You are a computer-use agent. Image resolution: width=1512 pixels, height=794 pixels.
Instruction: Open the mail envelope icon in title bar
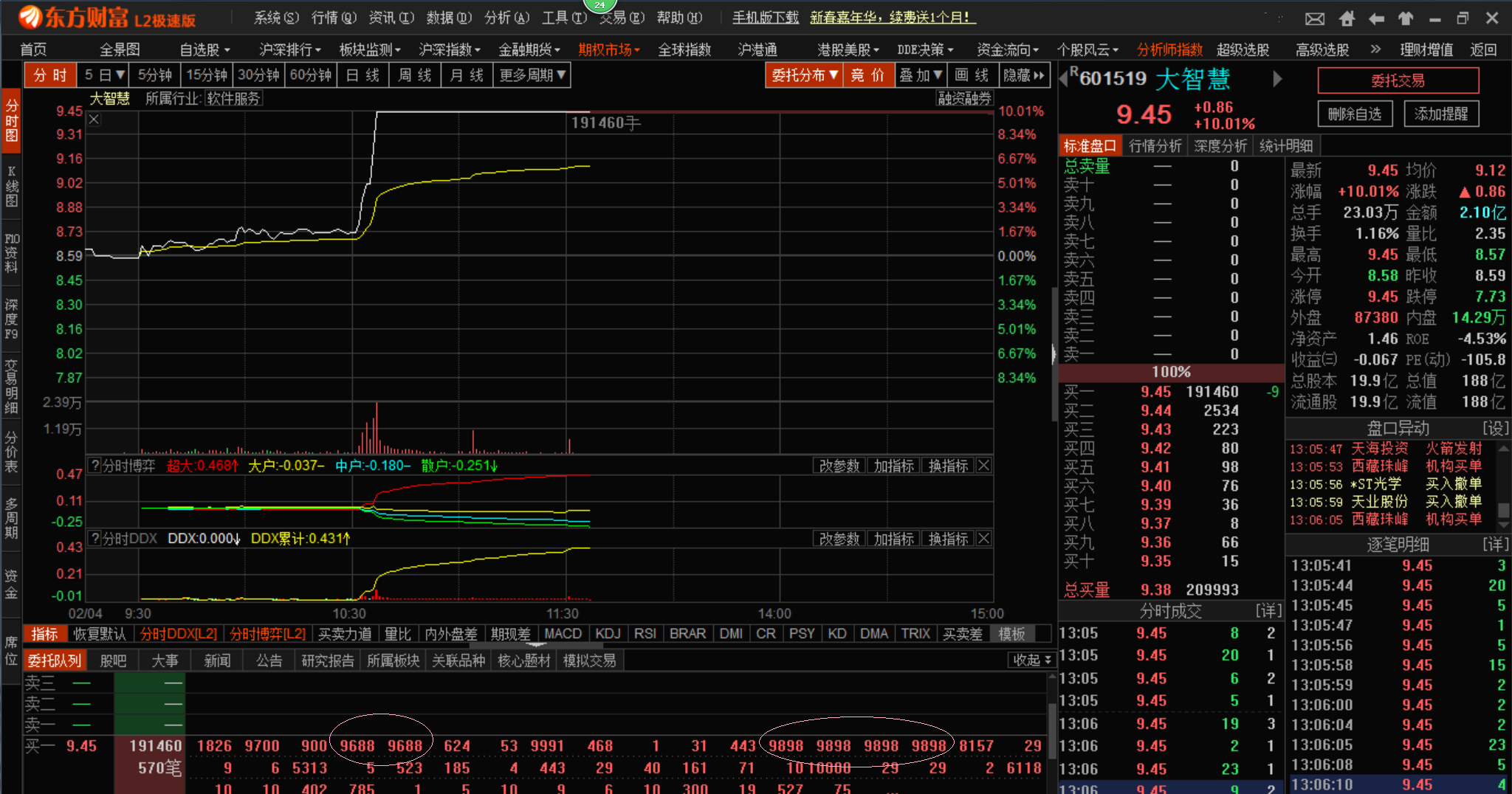coord(1314,18)
